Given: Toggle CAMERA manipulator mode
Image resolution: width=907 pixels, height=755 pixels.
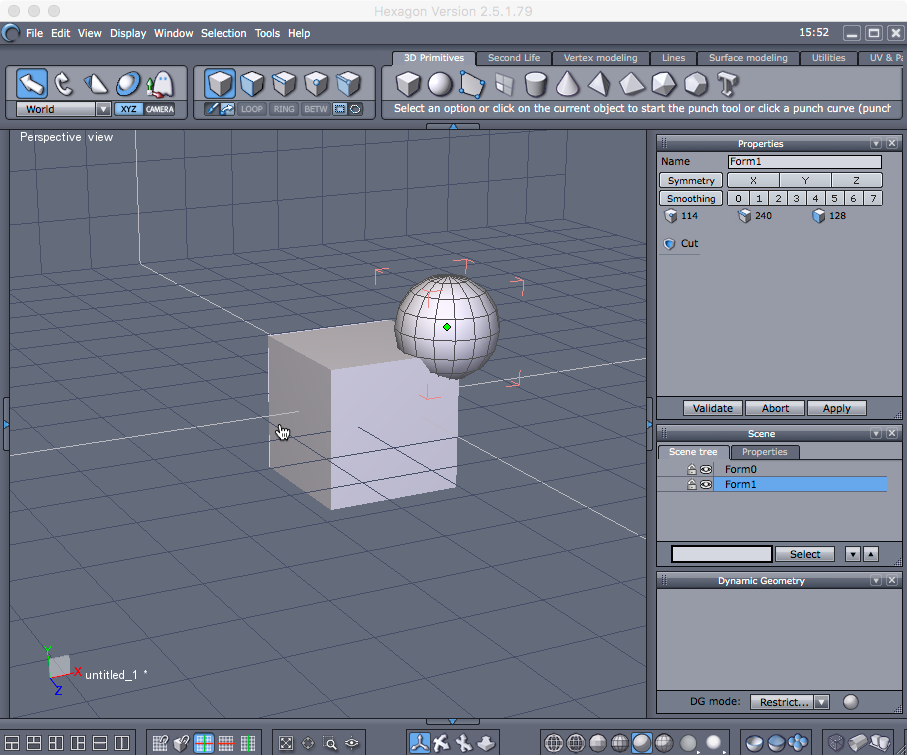Looking at the screenshot, I should pos(160,109).
